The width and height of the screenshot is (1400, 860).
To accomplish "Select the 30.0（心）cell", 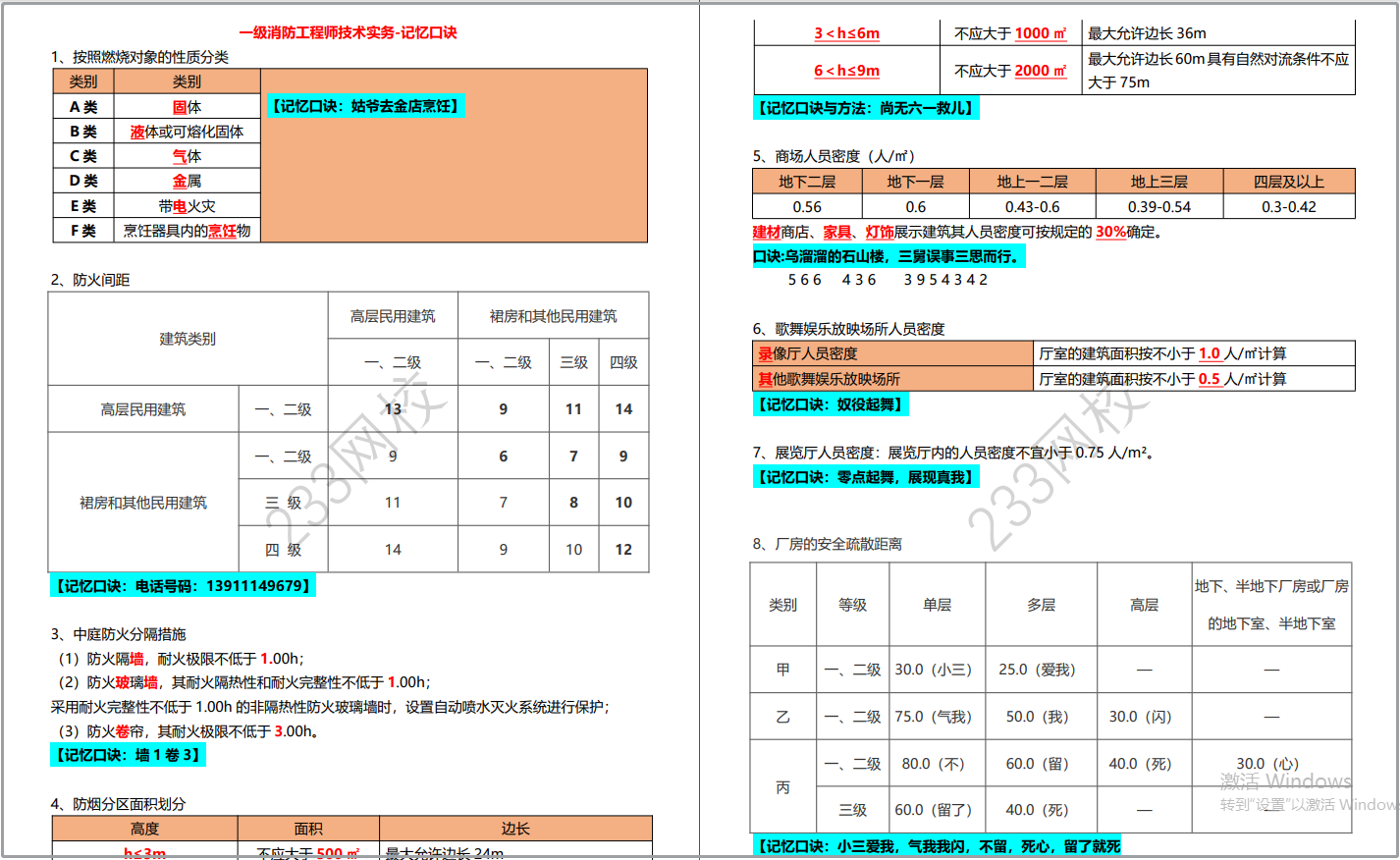I will click(x=1271, y=764).
